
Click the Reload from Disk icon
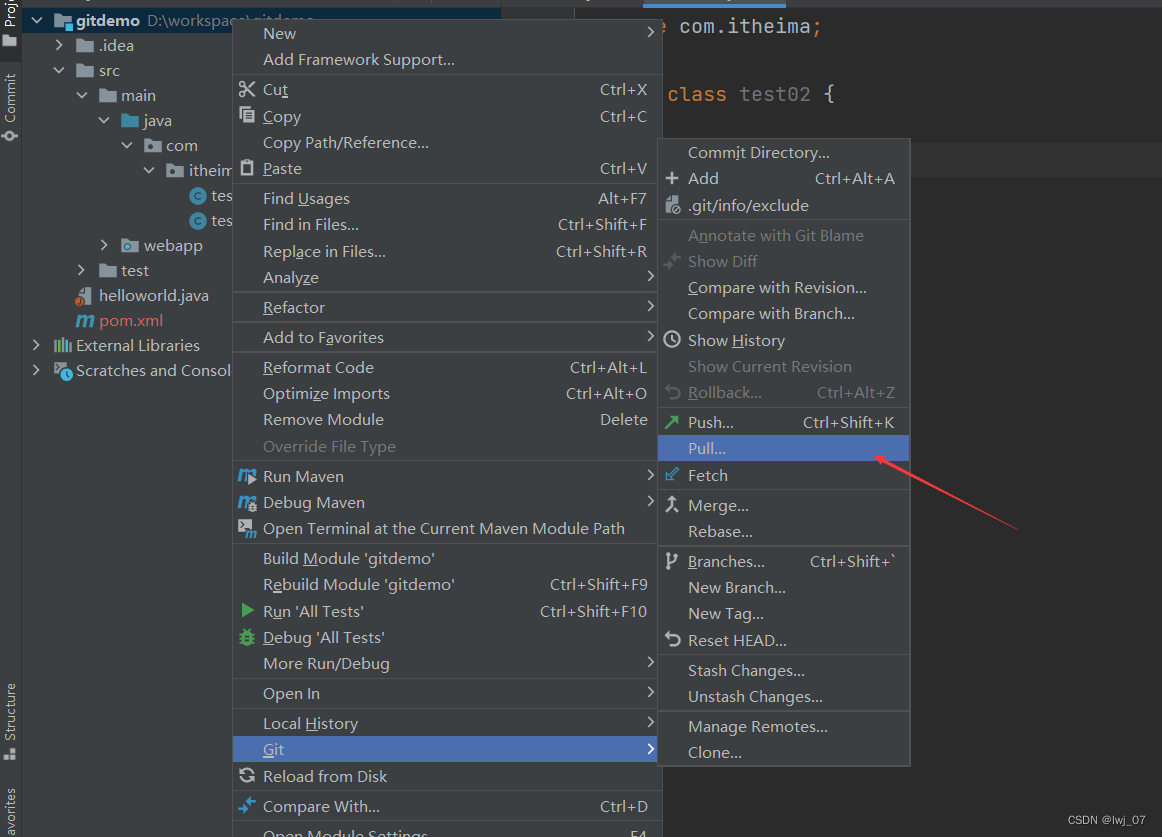247,775
